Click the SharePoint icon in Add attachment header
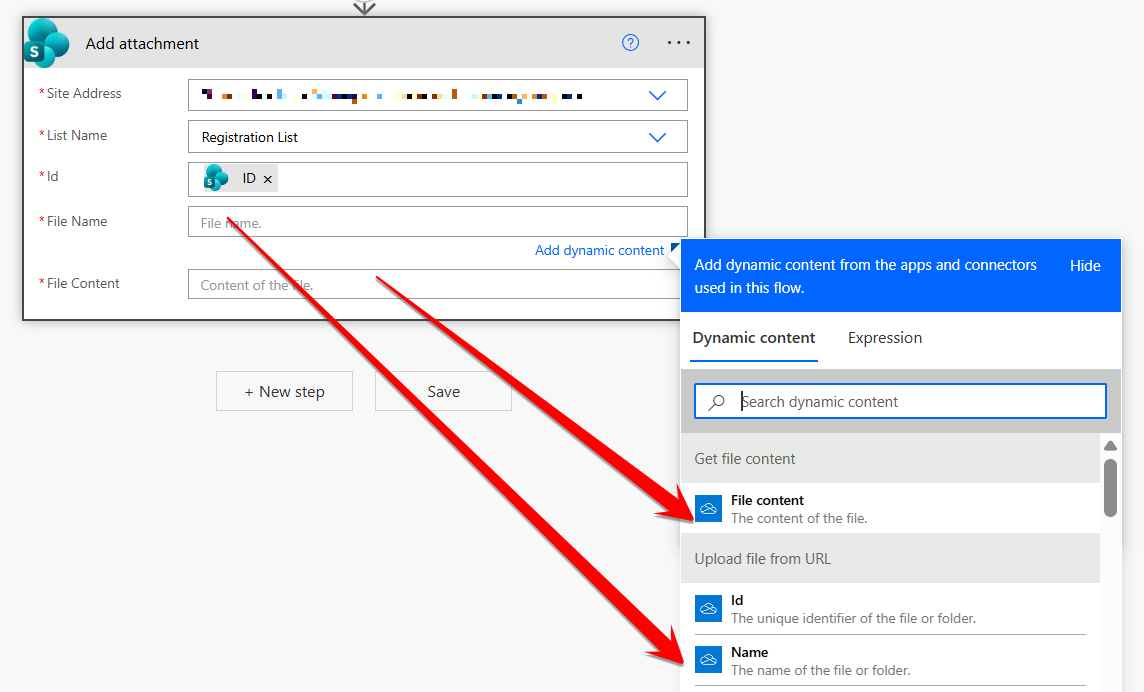The width and height of the screenshot is (1144, 692). [46, 43]
